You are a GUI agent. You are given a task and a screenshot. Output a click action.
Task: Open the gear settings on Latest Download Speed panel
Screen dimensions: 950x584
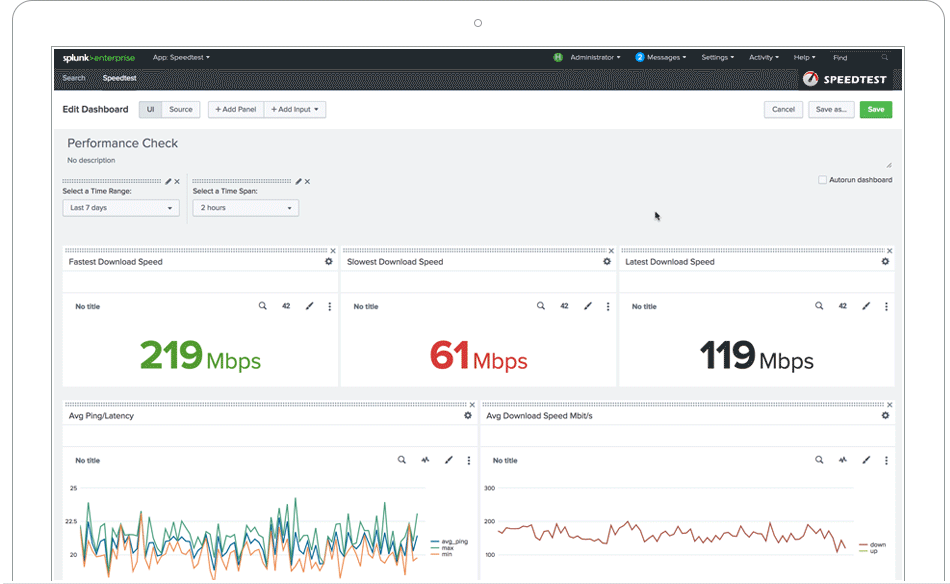(x=884, y=261)
